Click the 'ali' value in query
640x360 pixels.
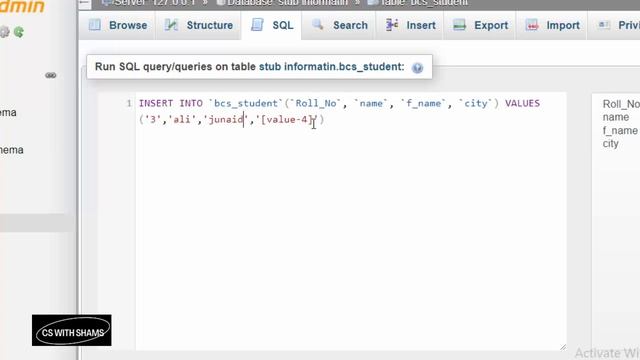(182, 120)
